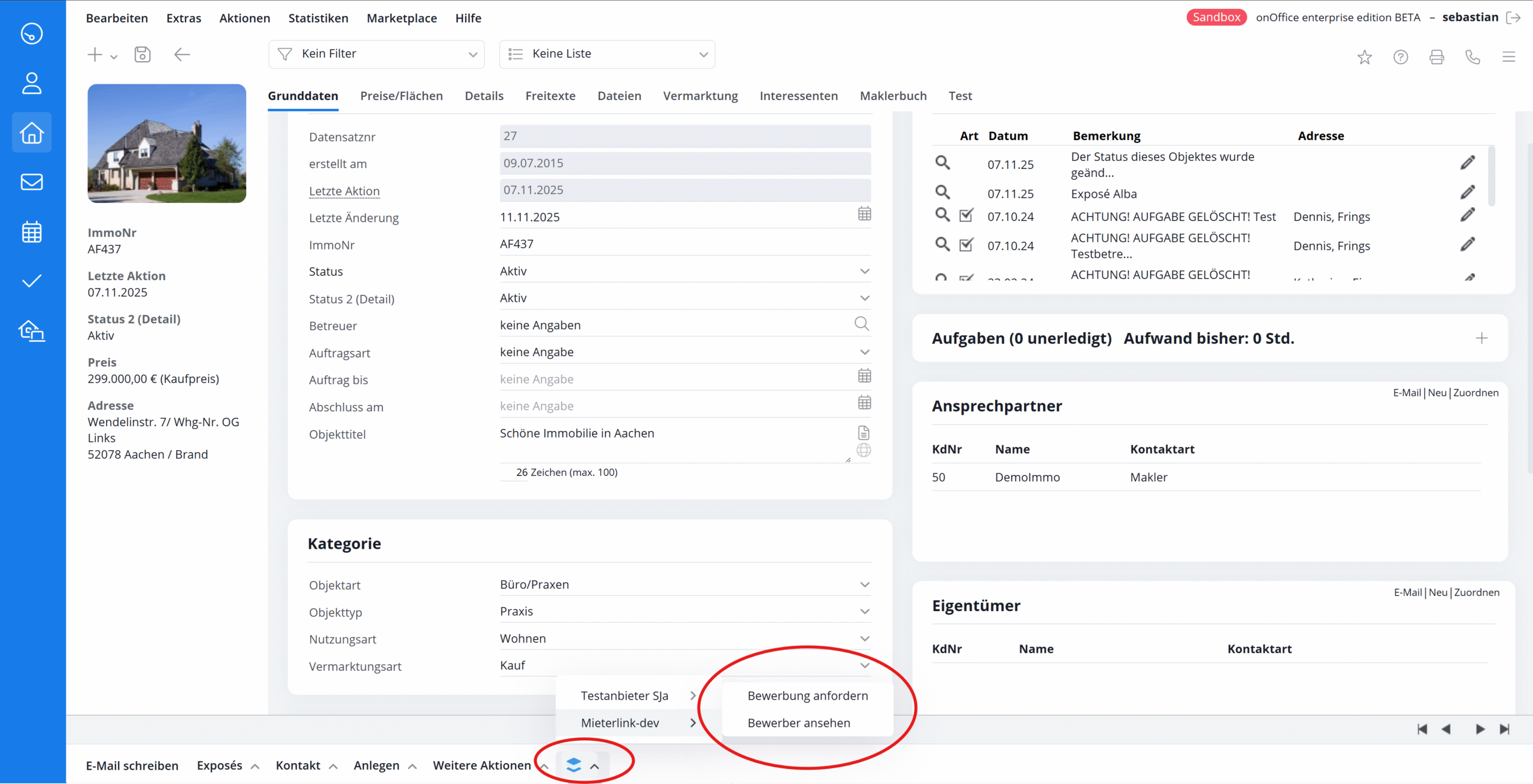Click the printer icon in toolbar
This screenshot has width=1533, height=784.
[x=1437, y=57]
